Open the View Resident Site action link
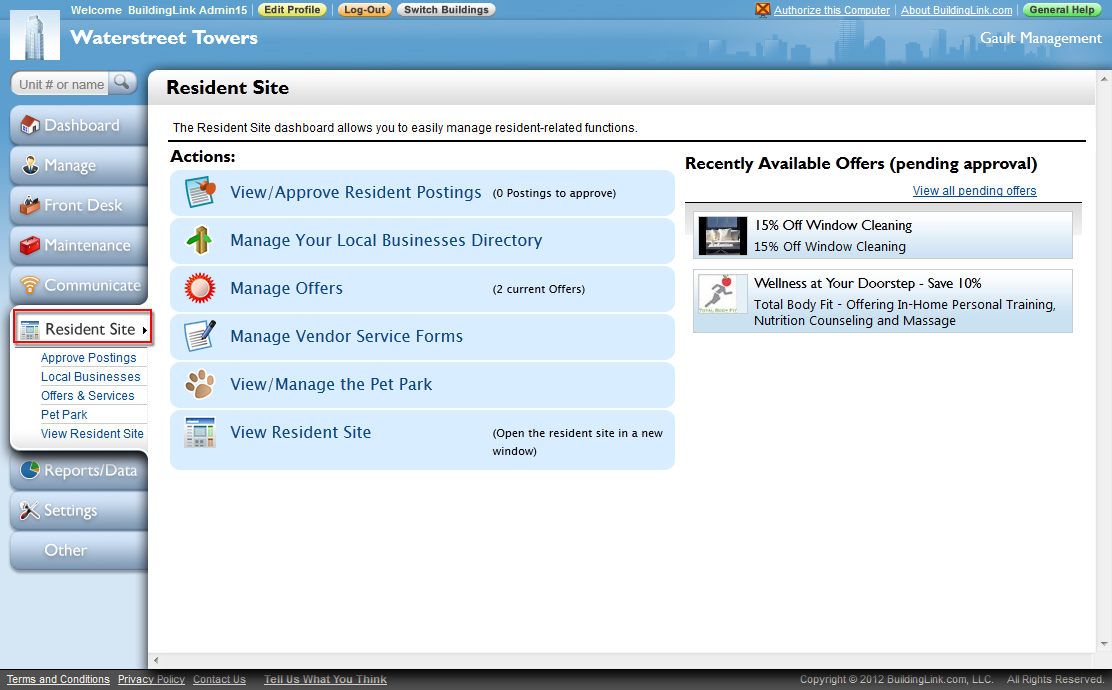 click(301, 432)
